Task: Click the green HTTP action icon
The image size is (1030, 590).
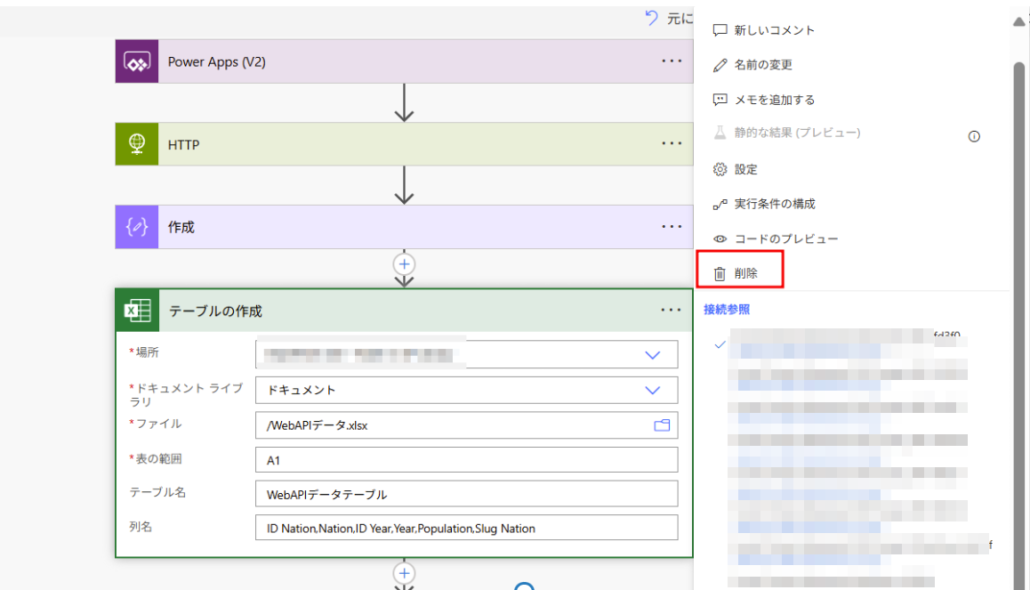Action: [x=137, y=145]
